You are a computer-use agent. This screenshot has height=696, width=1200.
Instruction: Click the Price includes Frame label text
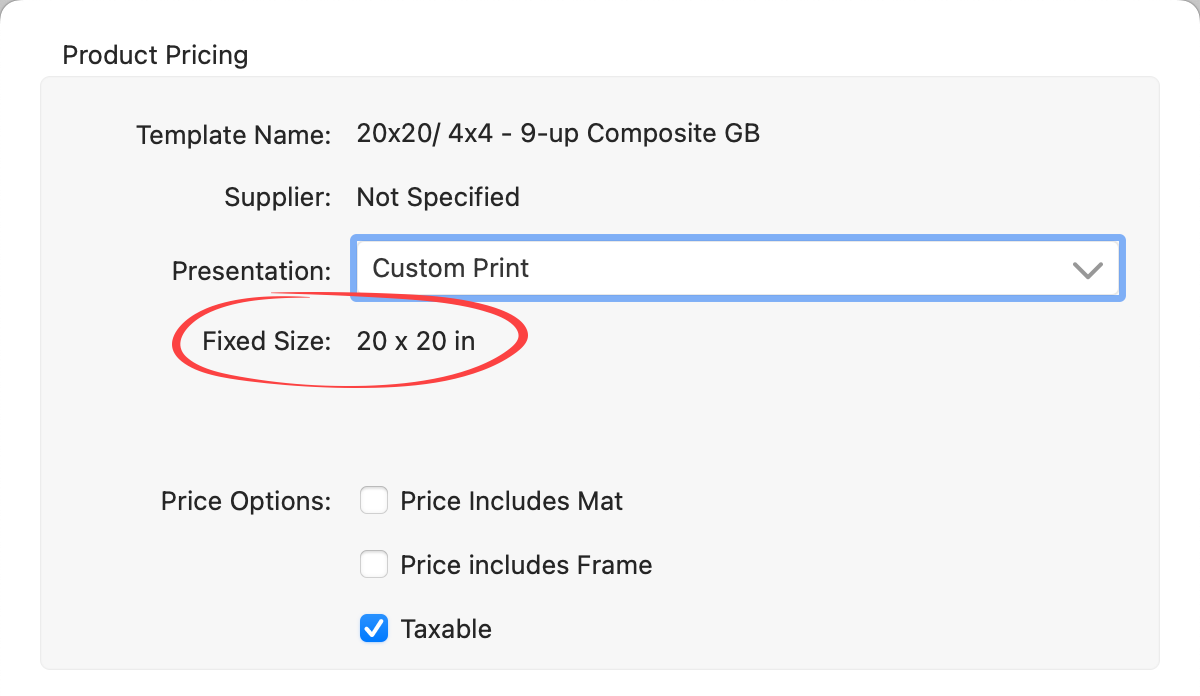(526, 565)
